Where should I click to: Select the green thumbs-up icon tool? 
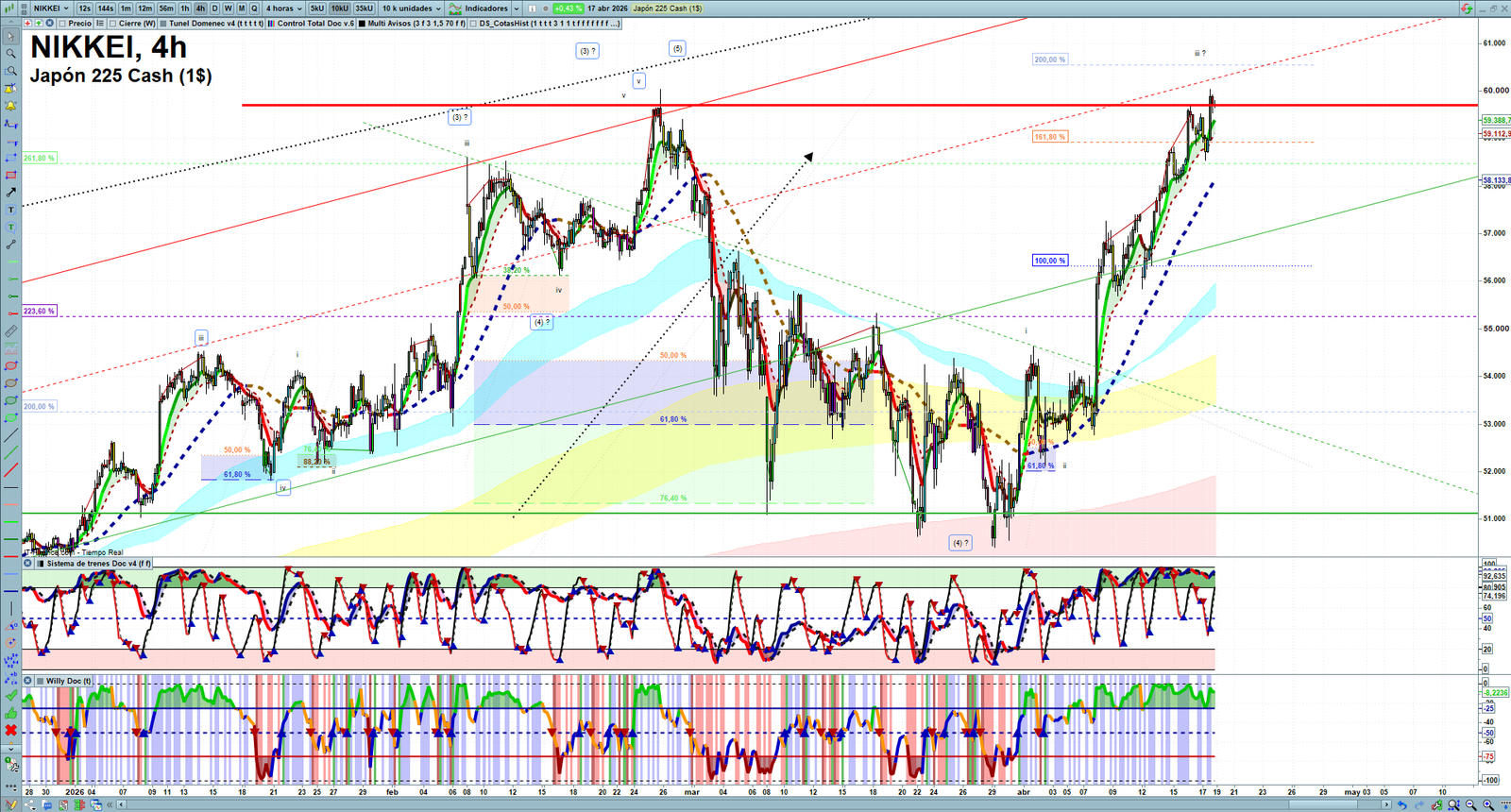click(10, 713)
